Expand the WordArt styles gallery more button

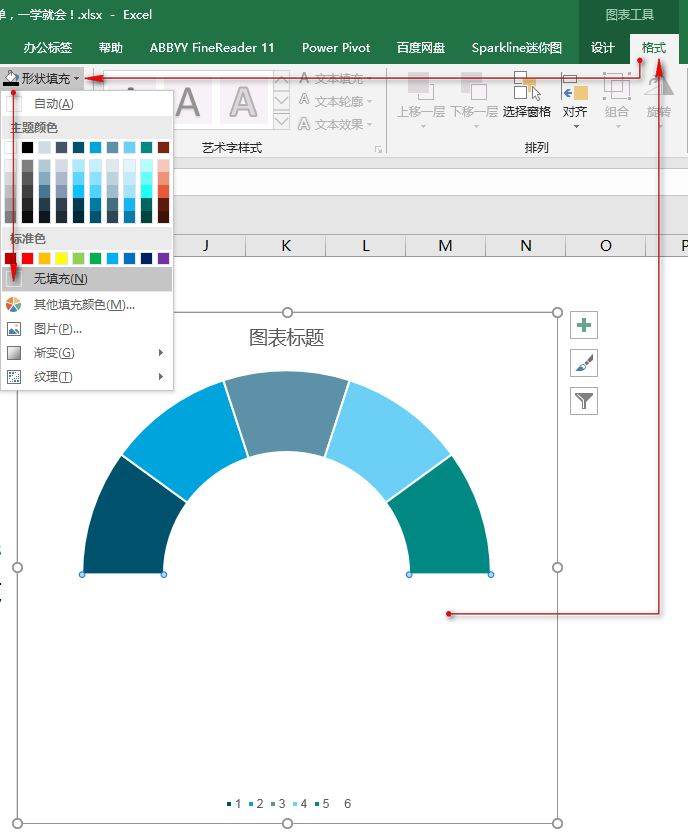click(282, 121)
